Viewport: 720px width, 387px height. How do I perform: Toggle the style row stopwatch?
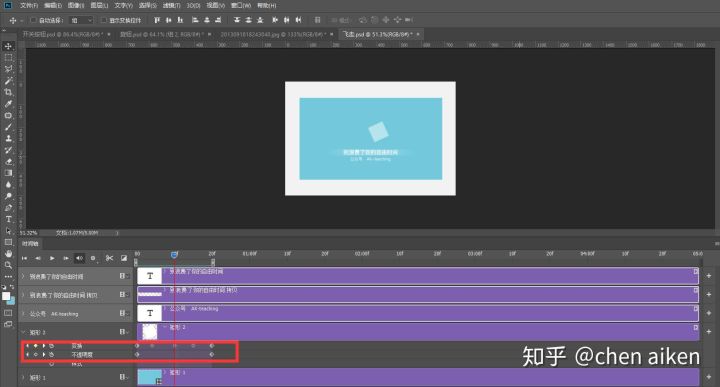(x=51, y=364)
